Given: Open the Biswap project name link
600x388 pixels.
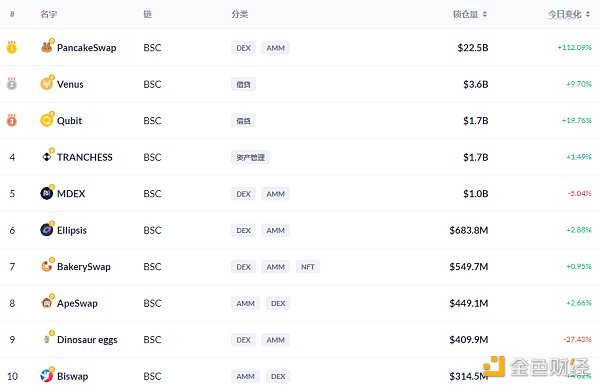Looking at the screenshot, I should pos(72,376).
